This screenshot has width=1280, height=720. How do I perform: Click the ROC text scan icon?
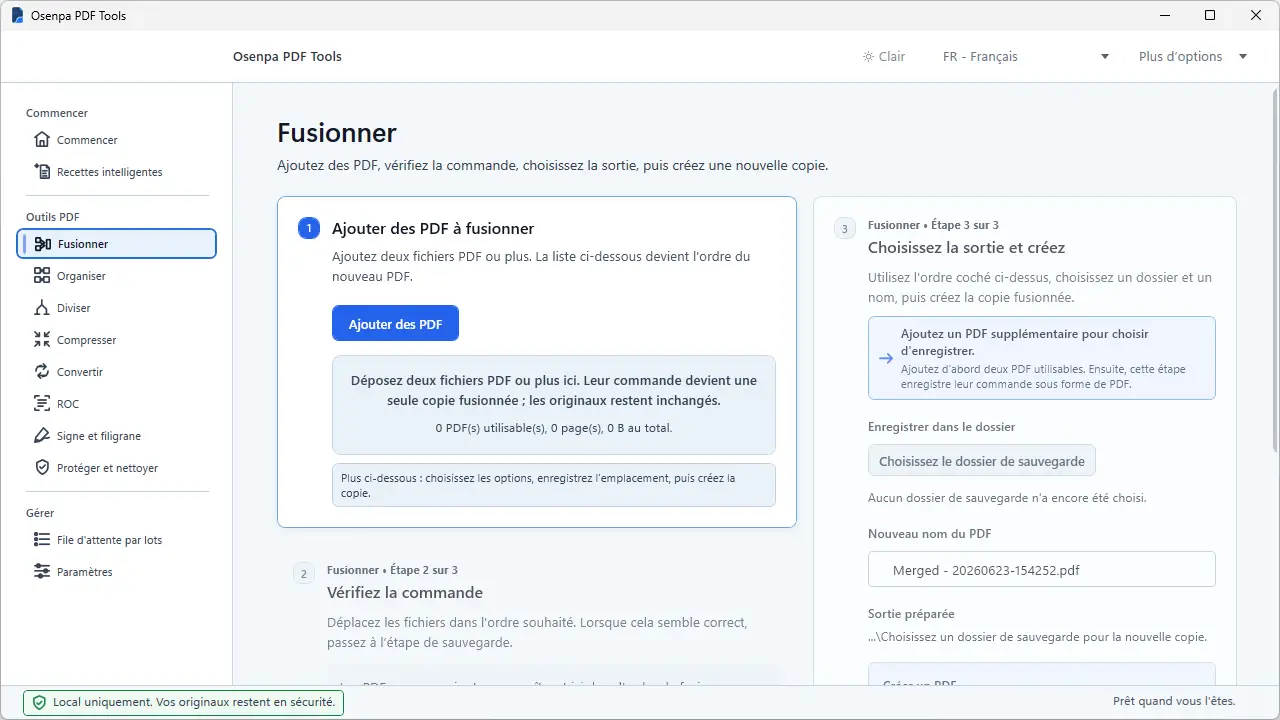[42, 404]
